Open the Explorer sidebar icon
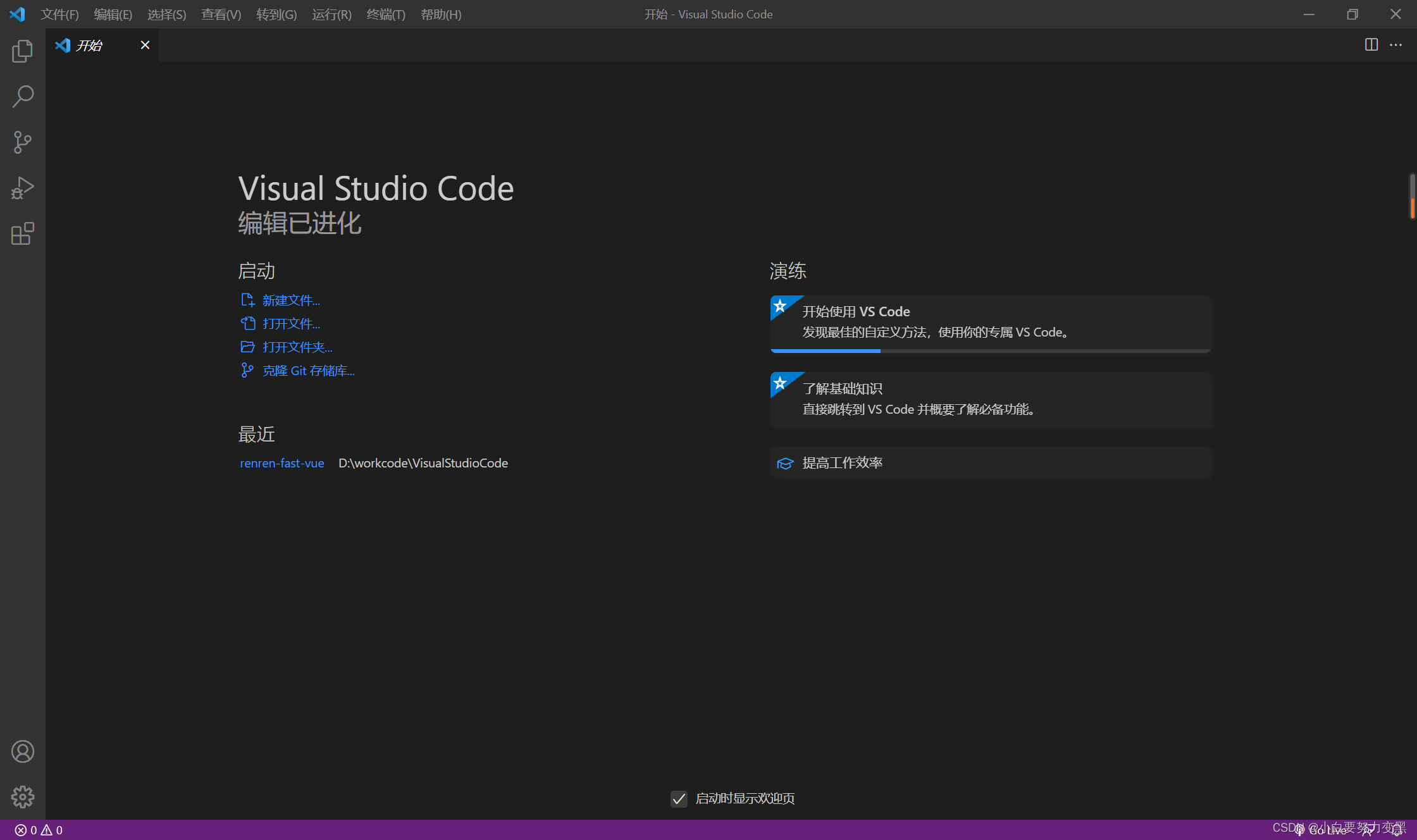 click(22, 51)
